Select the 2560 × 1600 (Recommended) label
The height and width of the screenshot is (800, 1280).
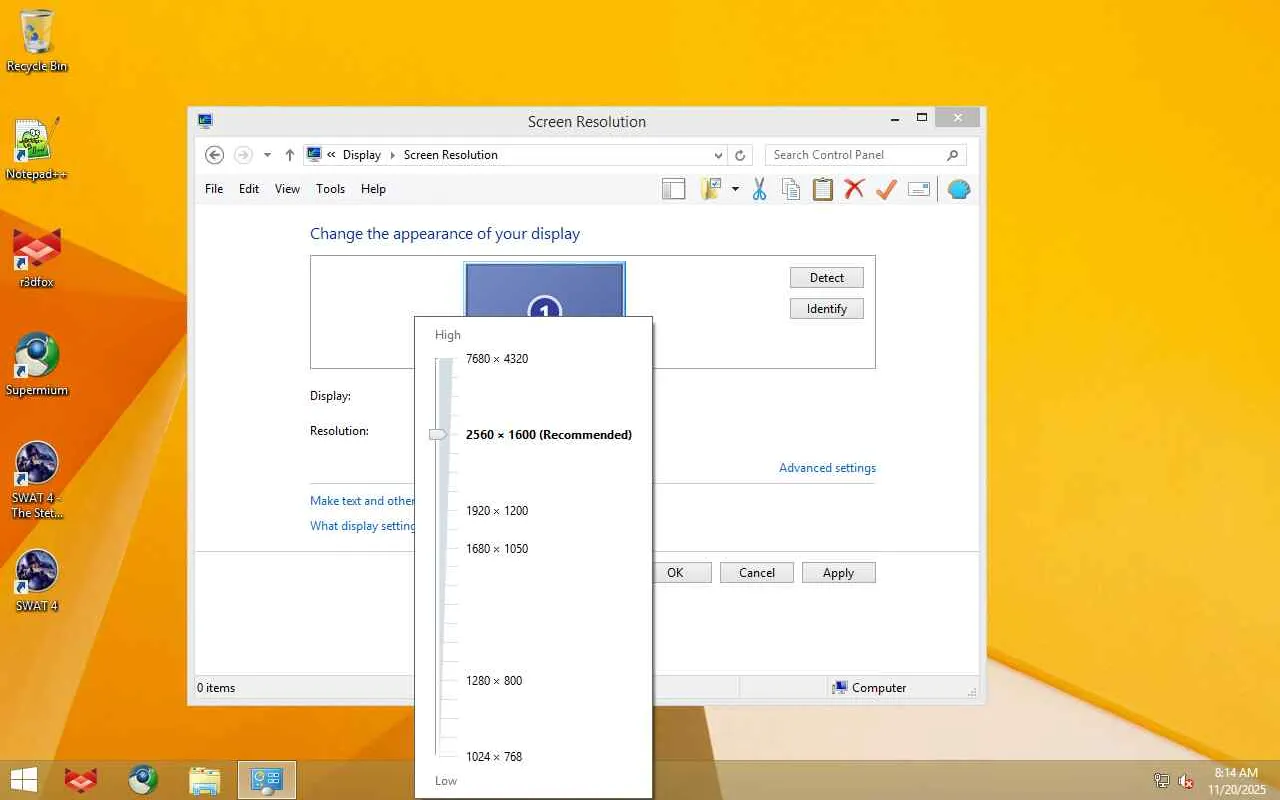click(549, 435)
